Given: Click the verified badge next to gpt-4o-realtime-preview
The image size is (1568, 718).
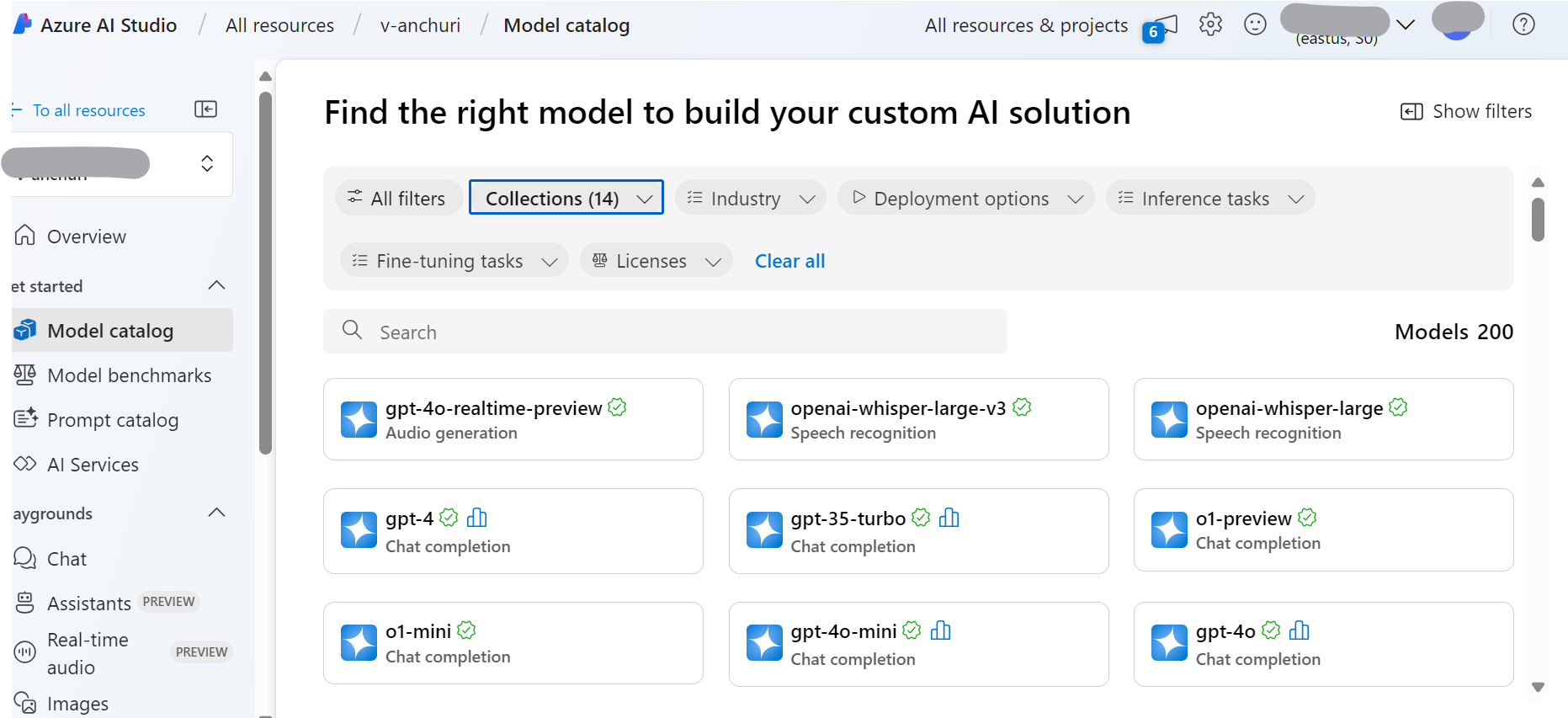Looking at the screenshot, I should click(617, 407).
